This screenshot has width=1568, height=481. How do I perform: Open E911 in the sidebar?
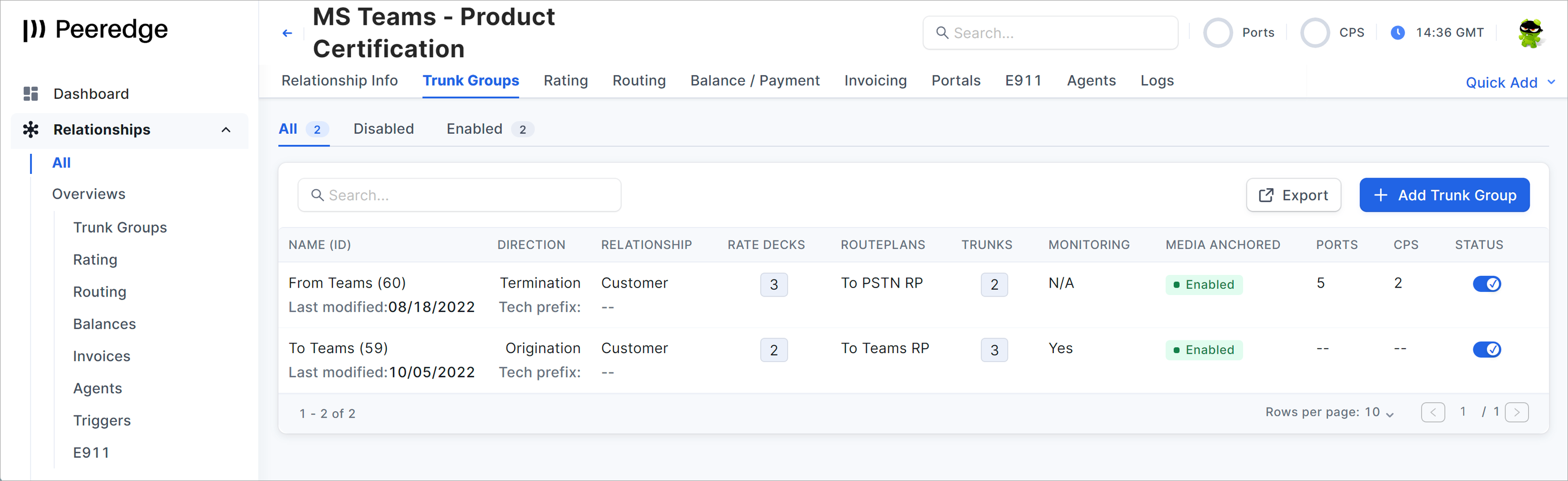coord(92,453)
